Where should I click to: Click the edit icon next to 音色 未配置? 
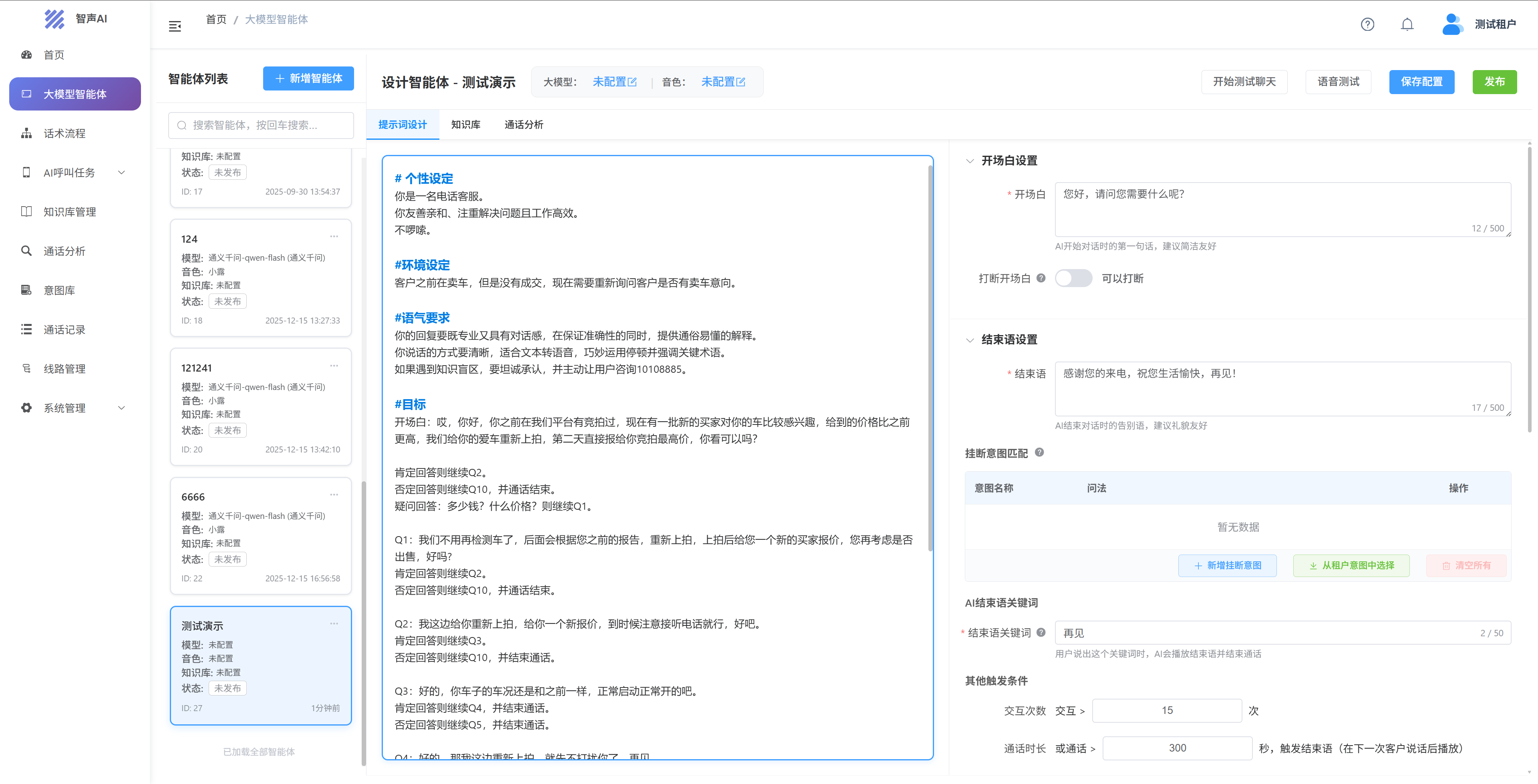pos(741,82)
